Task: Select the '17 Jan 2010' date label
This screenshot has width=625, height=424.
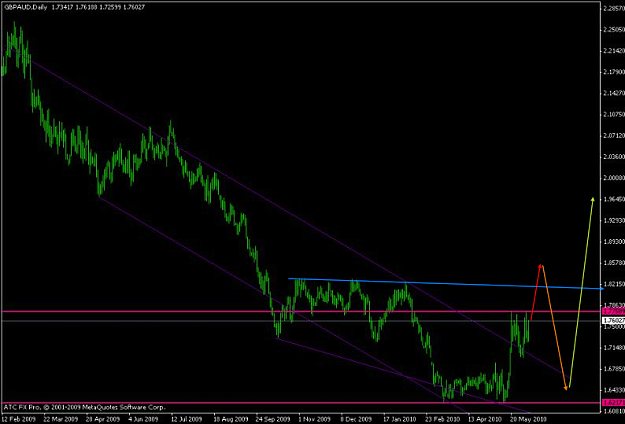Action: [400, 420]
